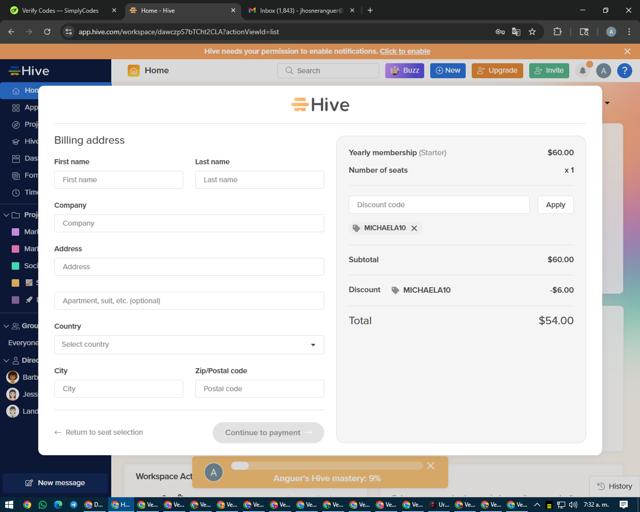Click the Buzz button in header
The height and width of the screenshot is (512, 640).
click(x=404, y=70)
